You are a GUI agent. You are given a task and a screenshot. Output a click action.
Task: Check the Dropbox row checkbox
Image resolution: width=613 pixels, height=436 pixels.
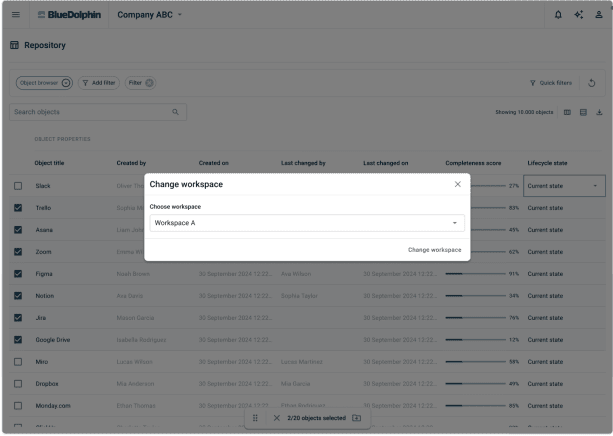[18, 384]
